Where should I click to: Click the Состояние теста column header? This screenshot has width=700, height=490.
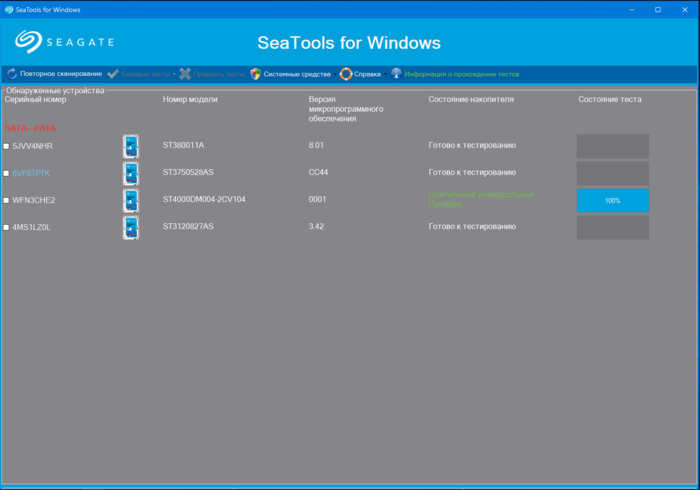point(609,100)
